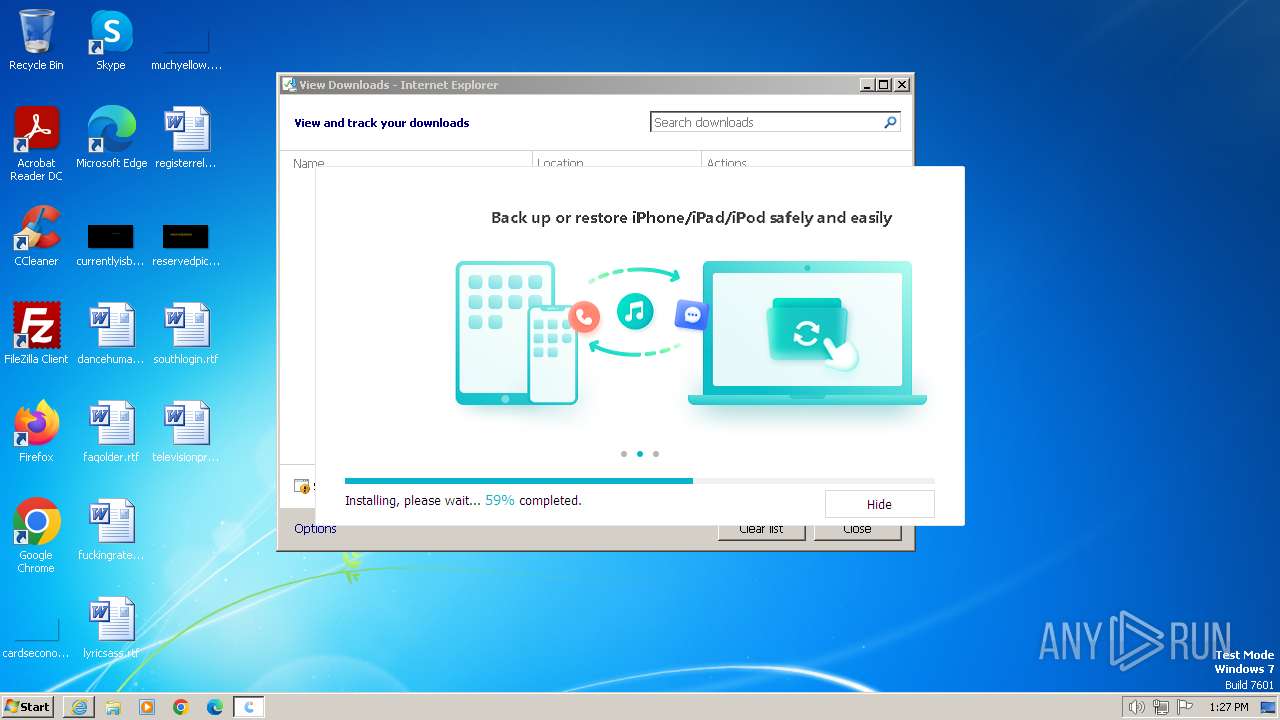The image size is (1280, 720).
Task: Open File Explorer from the taskbar
Action: click(113, 707)
